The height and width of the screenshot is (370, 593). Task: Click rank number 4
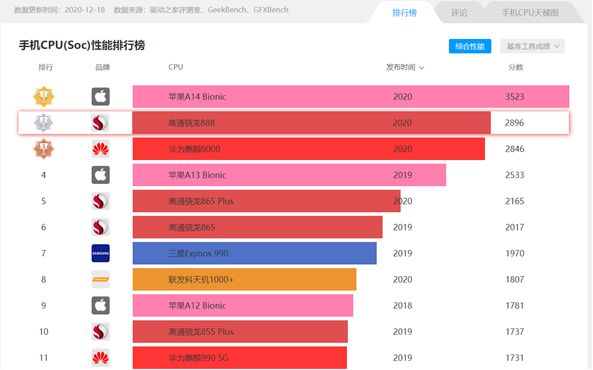point(43,175)
